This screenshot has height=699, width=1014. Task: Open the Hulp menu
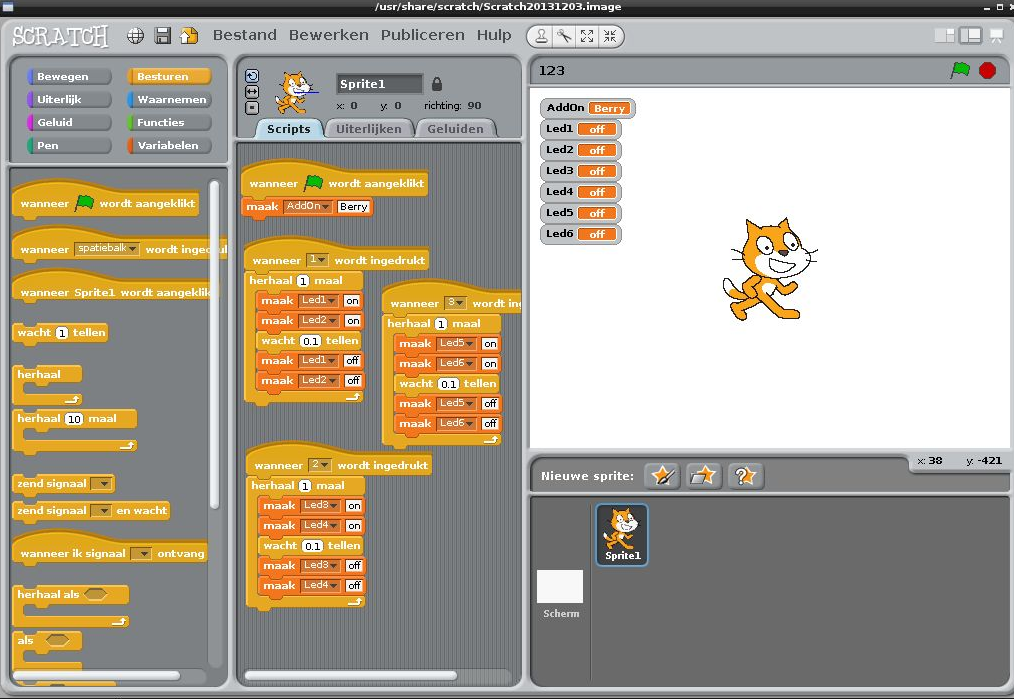[x=494, y=35]
